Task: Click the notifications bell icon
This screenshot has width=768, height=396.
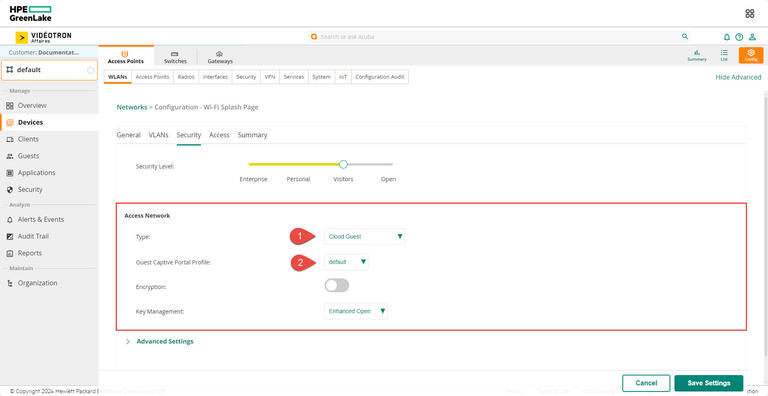Action: pyautogui.click(x=727, y=37)
